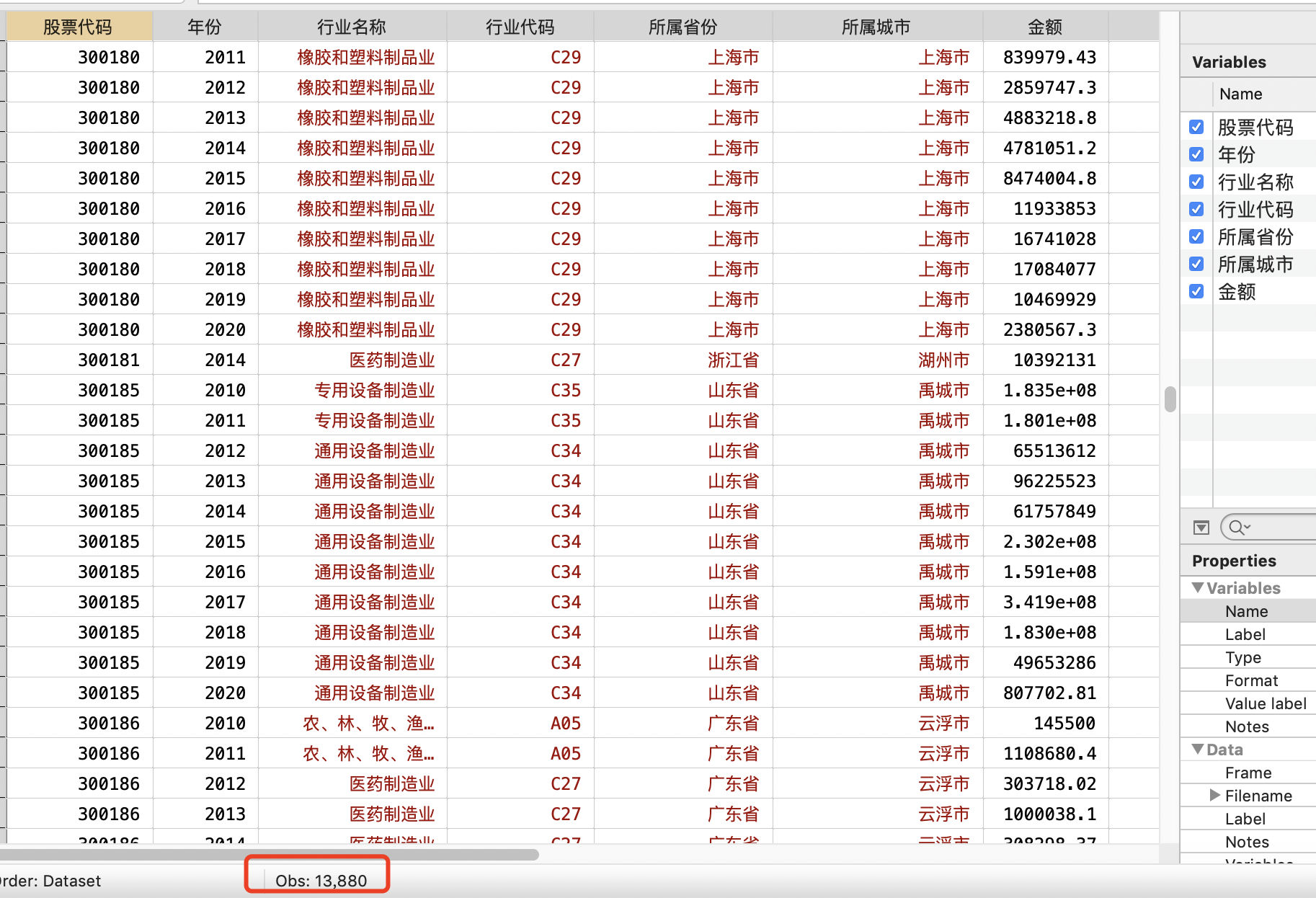Select 股票代码 in the Variables list
1316x898 pixels.
pyautogui.click(x=1255, y=127)
